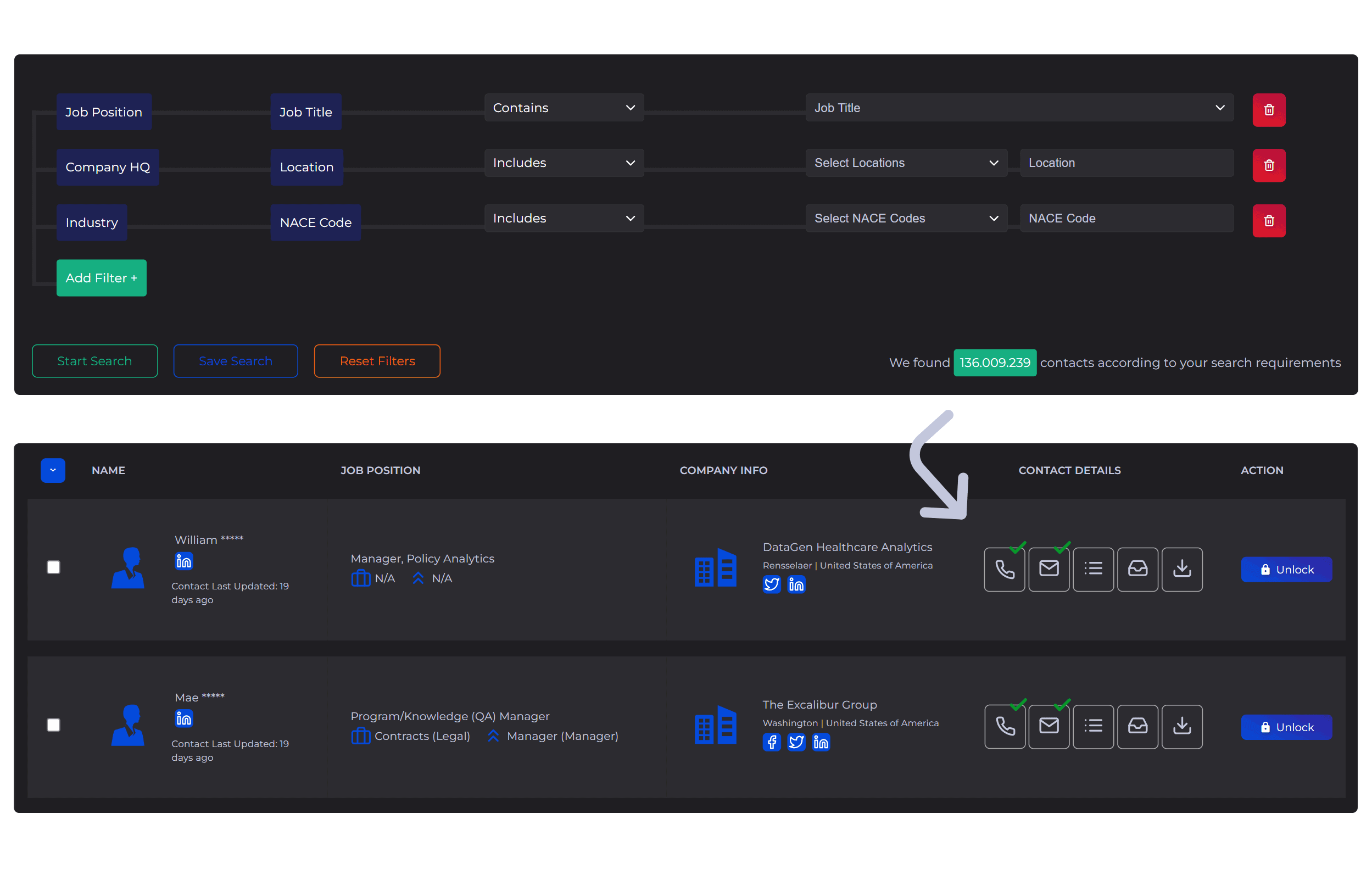The height and width of the screenshot is (869, 1372).
Task: Click DataGen Healthcare Analytics company name
Action: click(847, 547)
